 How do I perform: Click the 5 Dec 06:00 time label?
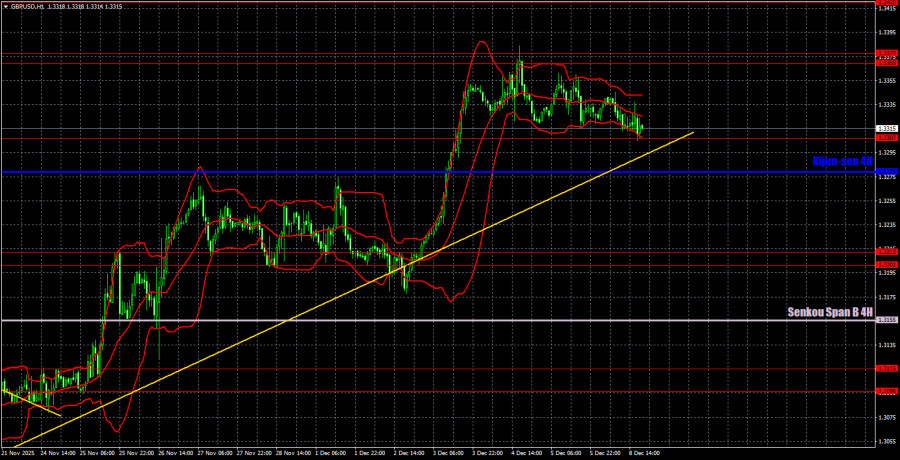[568, 453]
